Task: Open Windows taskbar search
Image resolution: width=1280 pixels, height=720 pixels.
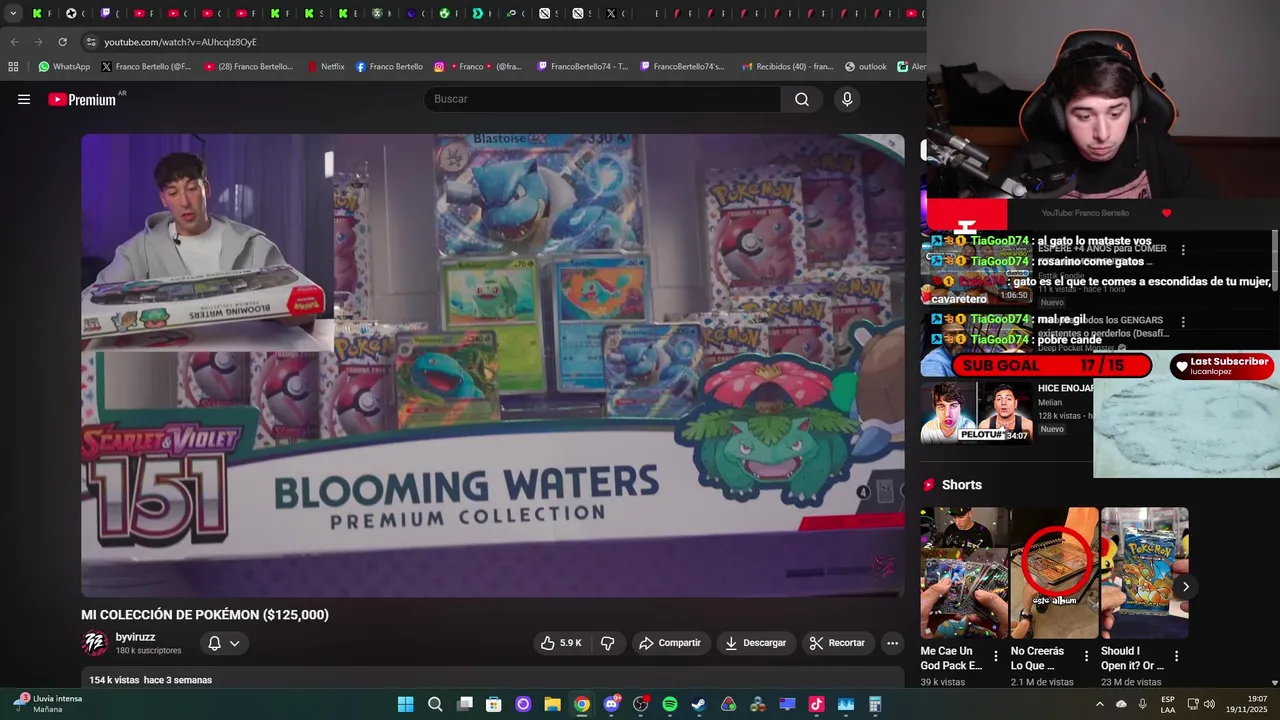Action: coord(435,704)
